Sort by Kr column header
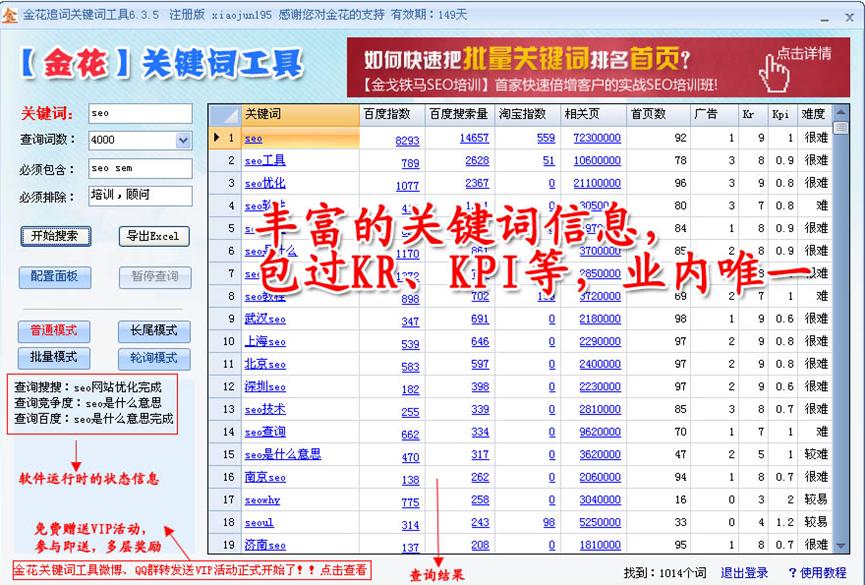This screenshot has width=865, height=585. (753, 114)
